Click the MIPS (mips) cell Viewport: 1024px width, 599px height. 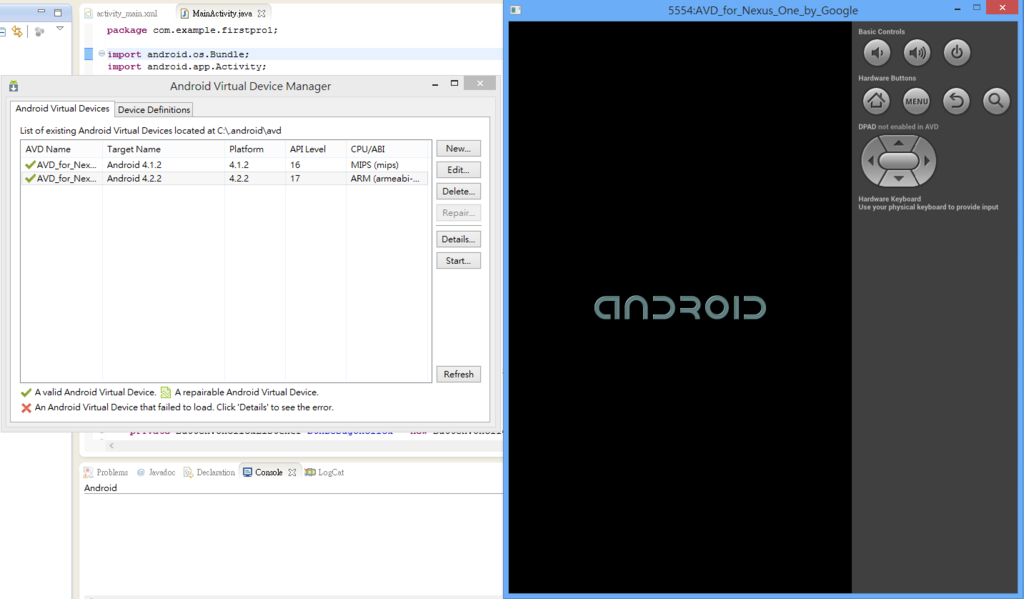click(374, 165)
